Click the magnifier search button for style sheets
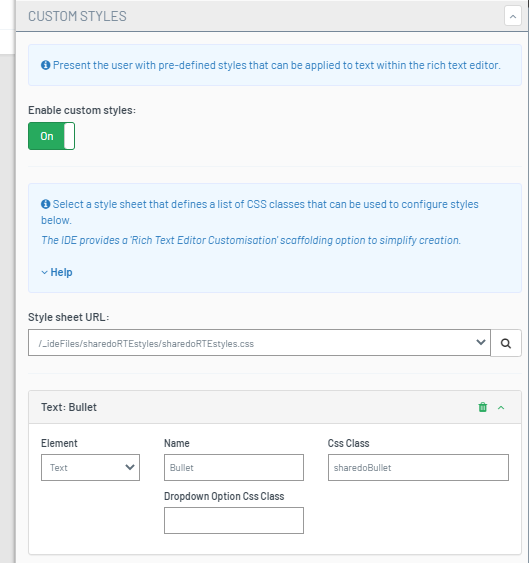 [x=506, y=343]
